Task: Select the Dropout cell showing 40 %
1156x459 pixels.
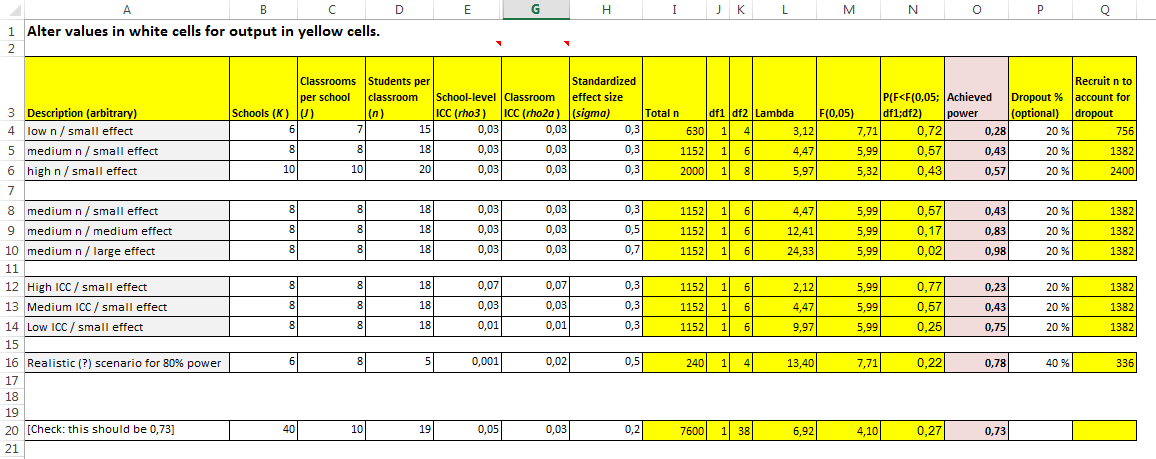Action: tap(1039, 362)
